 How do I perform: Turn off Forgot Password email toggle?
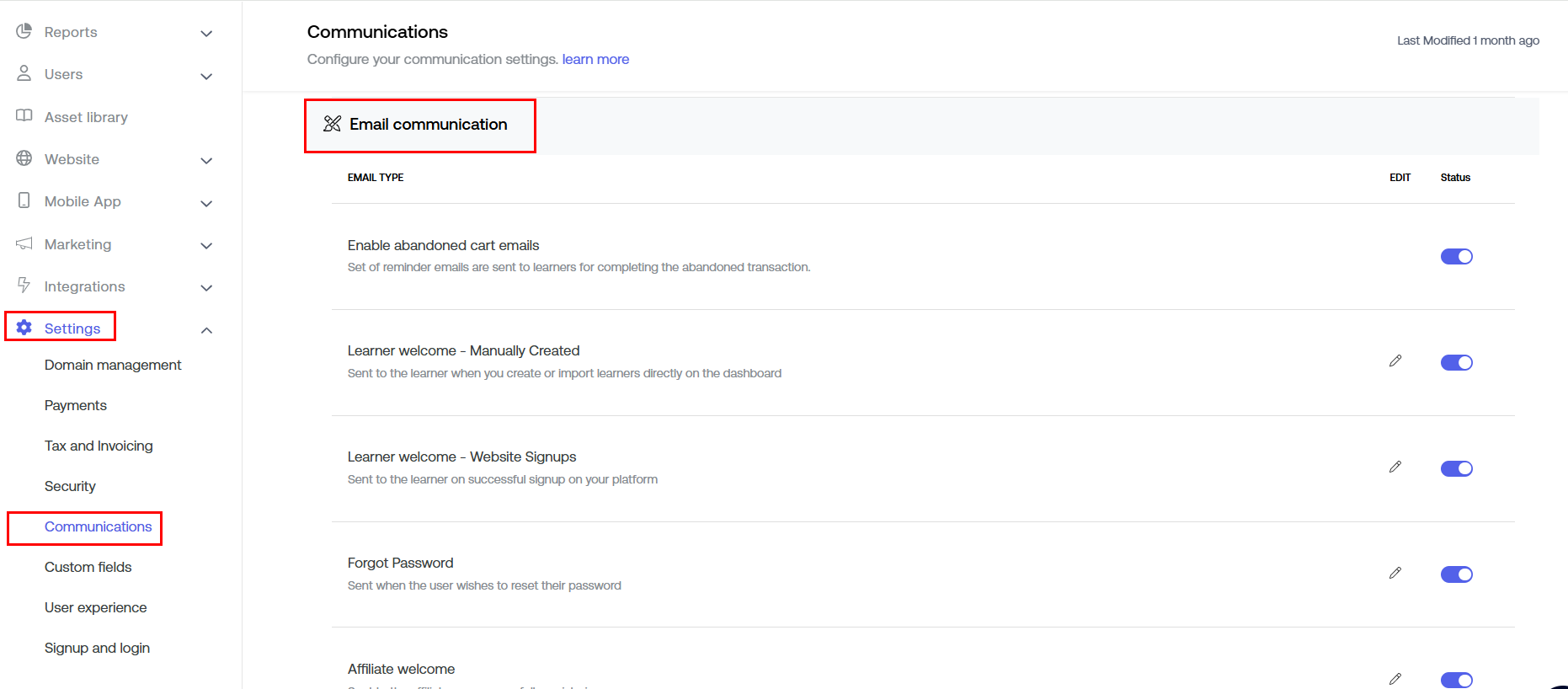tap(1456, 574)
